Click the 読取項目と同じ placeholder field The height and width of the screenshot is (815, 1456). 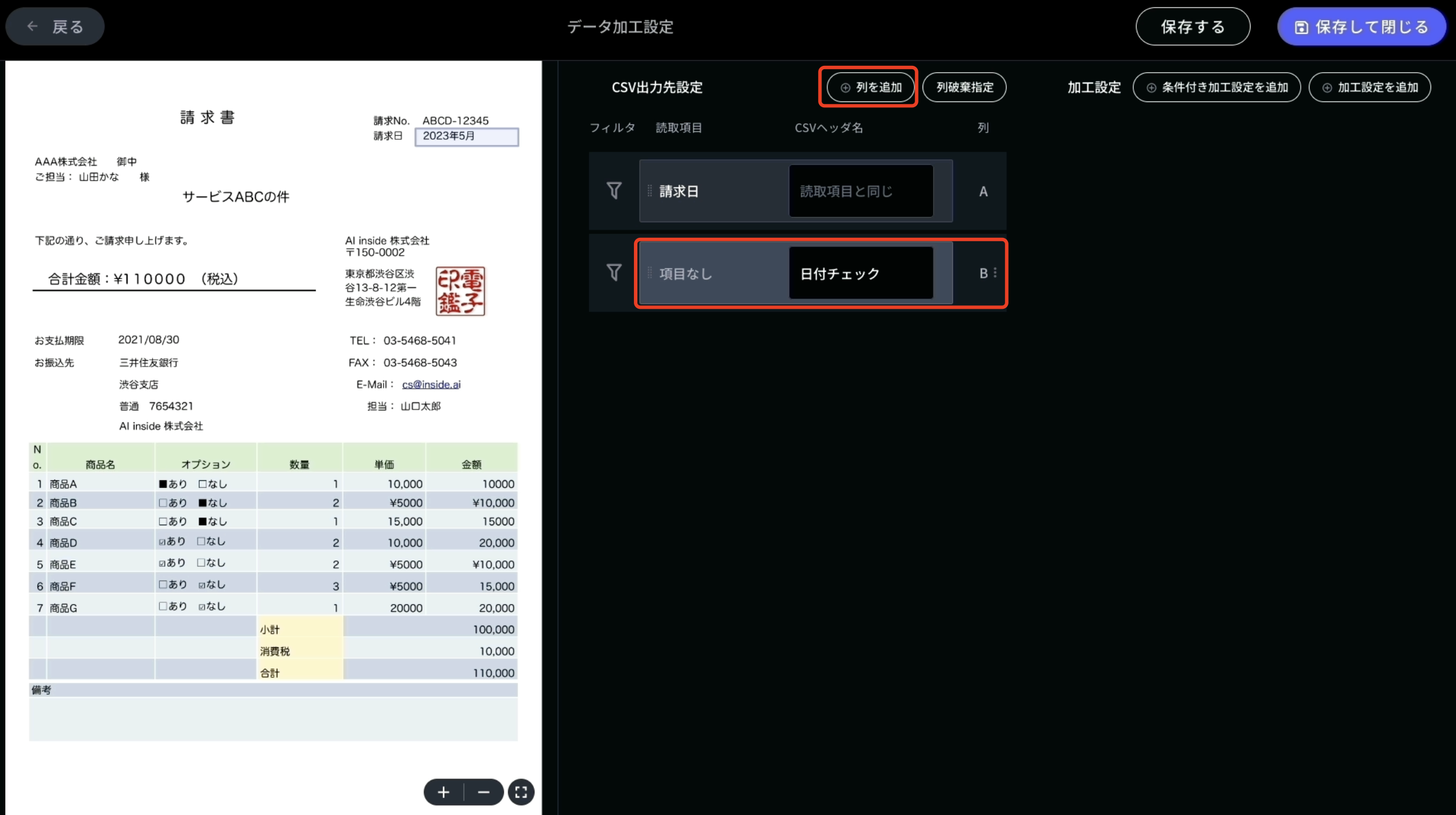tap(860, 190)
